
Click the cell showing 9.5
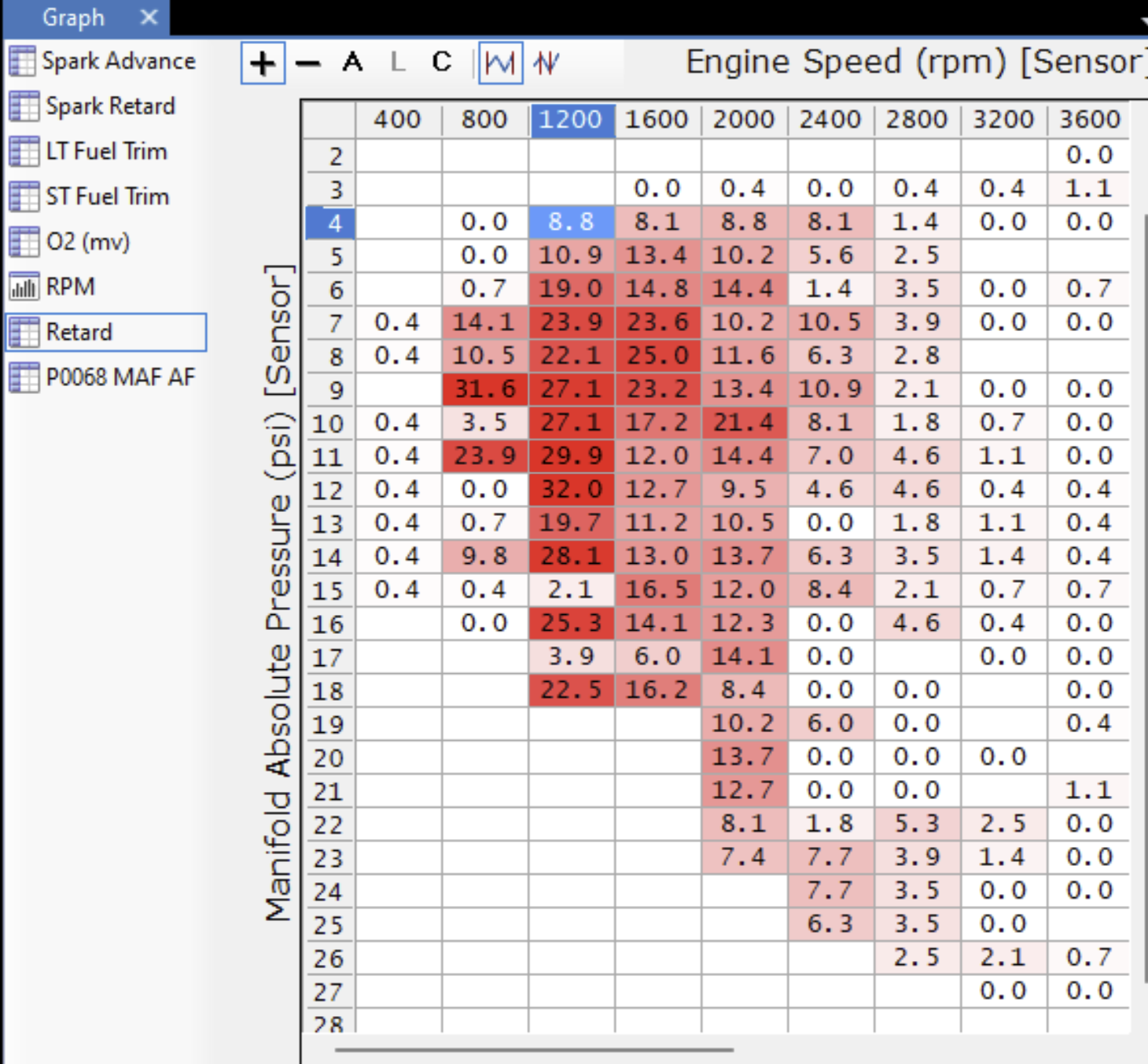pos(745,489)
